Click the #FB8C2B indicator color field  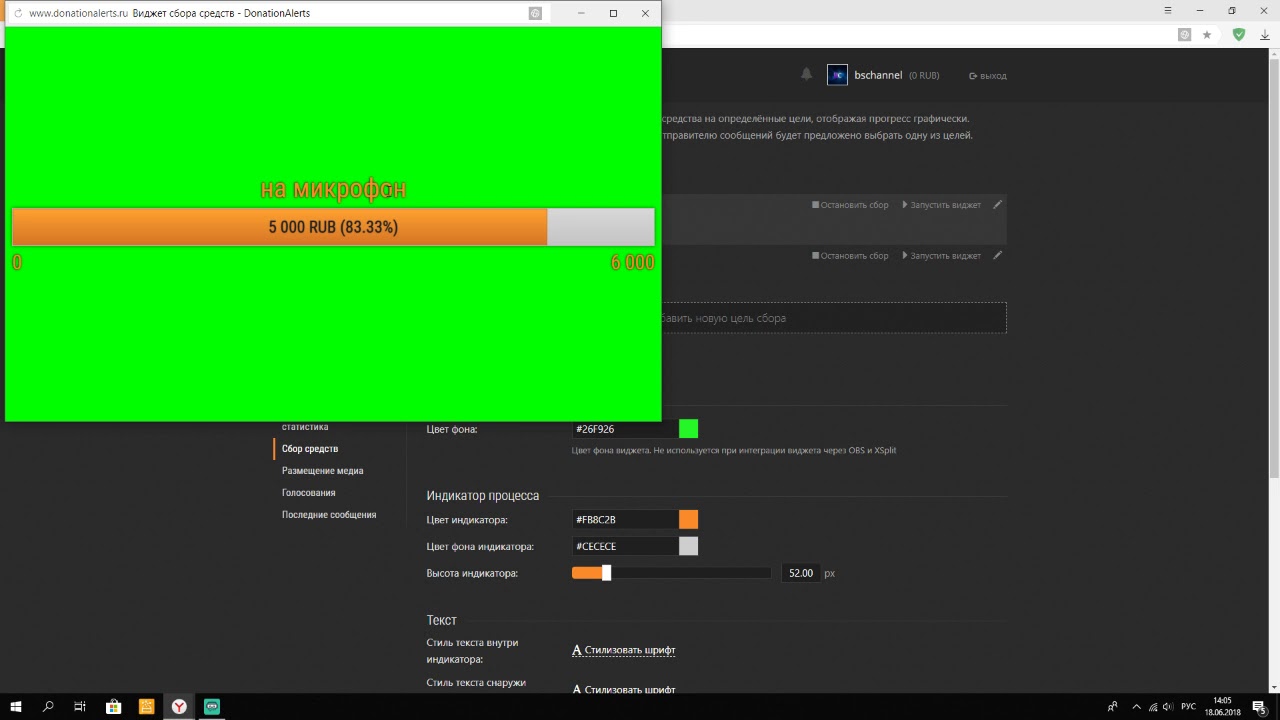coord(624,520)
